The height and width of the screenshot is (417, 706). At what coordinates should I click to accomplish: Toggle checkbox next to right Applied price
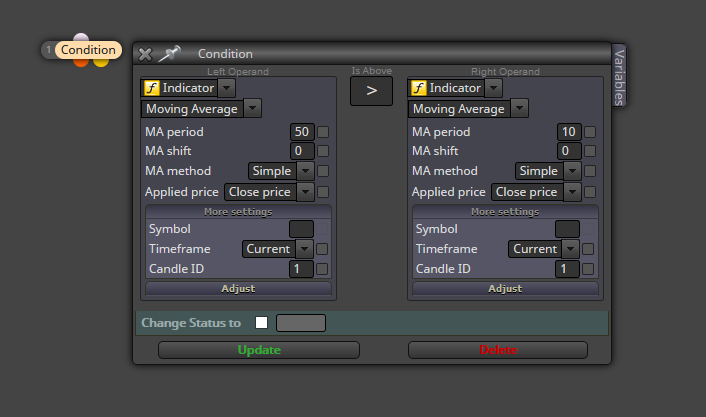point(590,192)
